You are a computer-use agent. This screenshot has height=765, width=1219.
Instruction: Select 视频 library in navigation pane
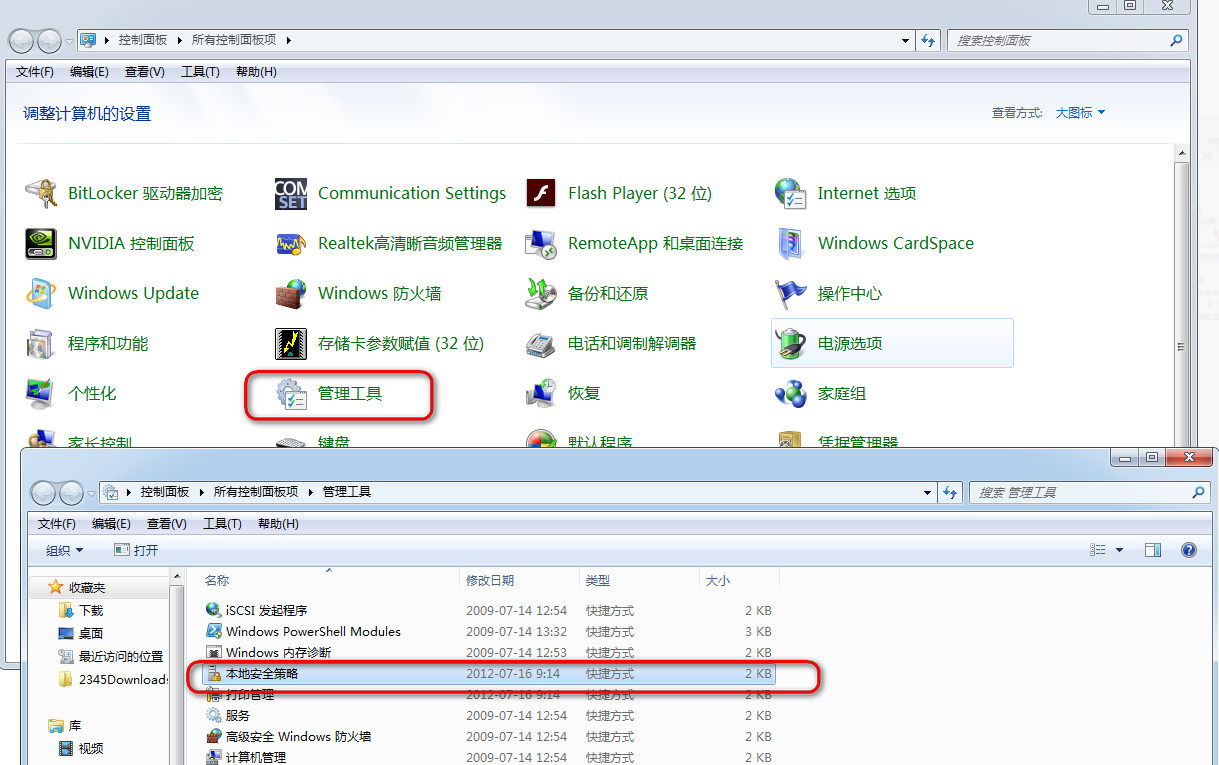pyautogui.click(x=81, y=749)
